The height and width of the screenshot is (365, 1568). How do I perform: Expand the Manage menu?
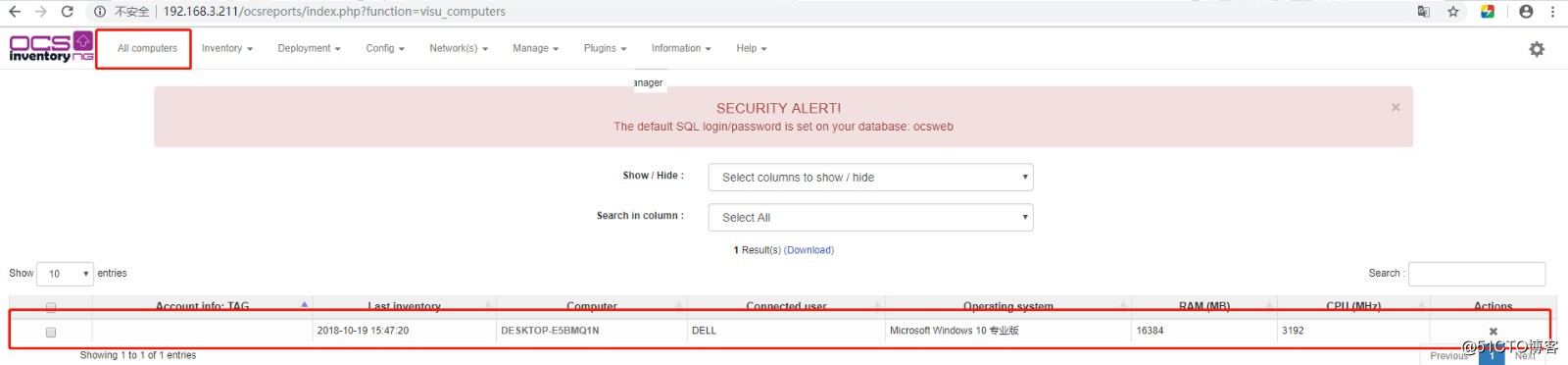[535, 48]
